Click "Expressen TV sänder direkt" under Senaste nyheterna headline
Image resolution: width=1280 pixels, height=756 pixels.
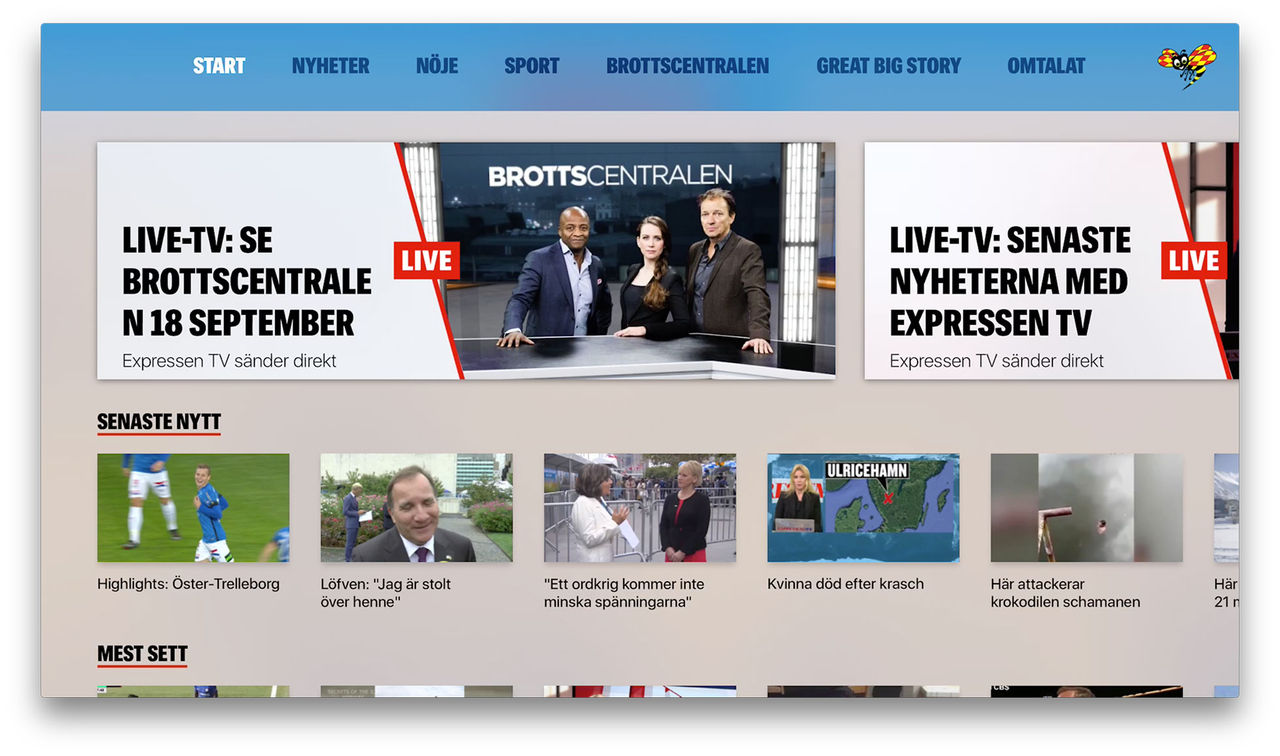(997, 361)
